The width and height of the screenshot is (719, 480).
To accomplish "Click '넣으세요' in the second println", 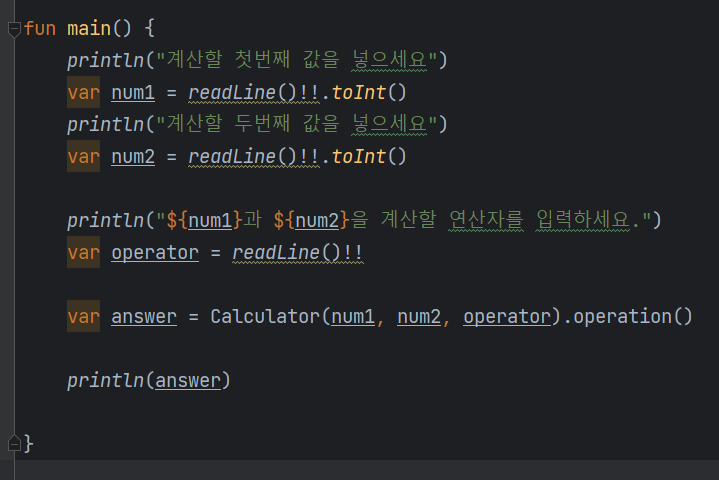I will (x=389, y=124).
